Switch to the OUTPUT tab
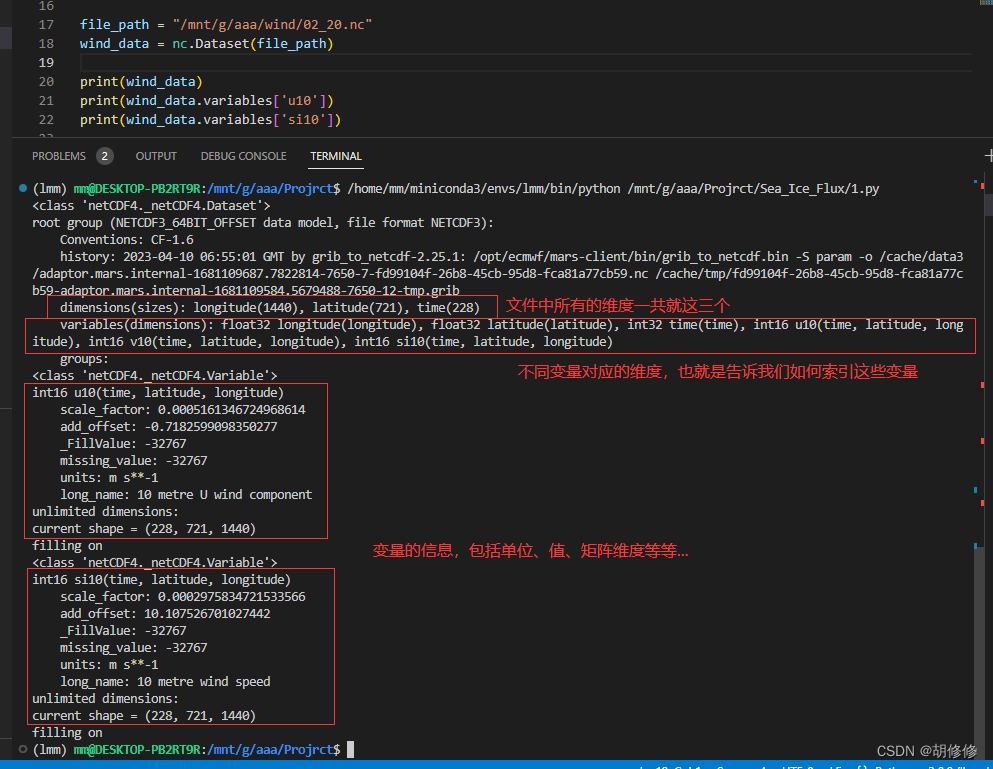The height and width of the screenshot is (769, 993). pyautogui.click(x=156, y=156)
